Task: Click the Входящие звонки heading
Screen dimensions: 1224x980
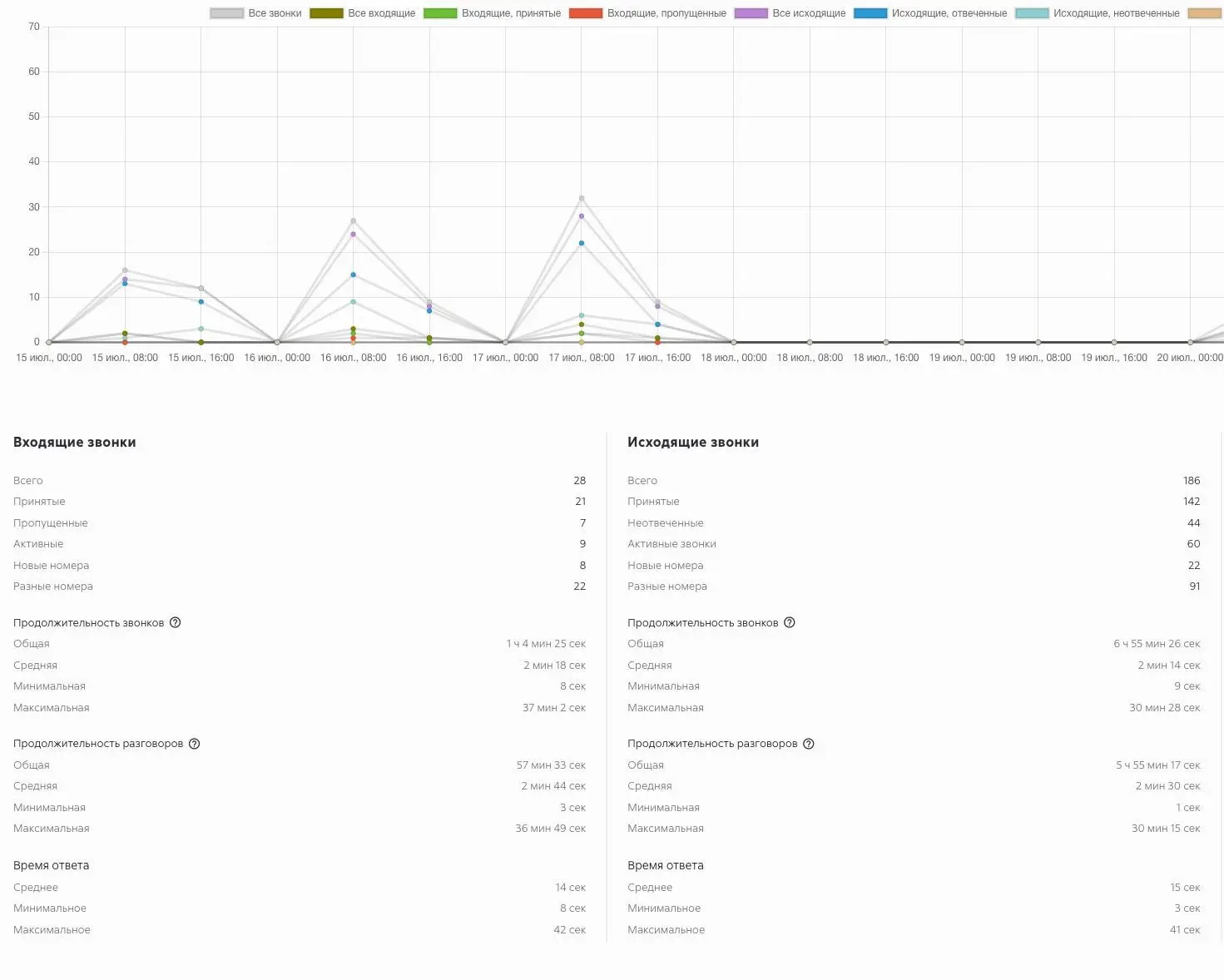Action: [x=74, y=443]
